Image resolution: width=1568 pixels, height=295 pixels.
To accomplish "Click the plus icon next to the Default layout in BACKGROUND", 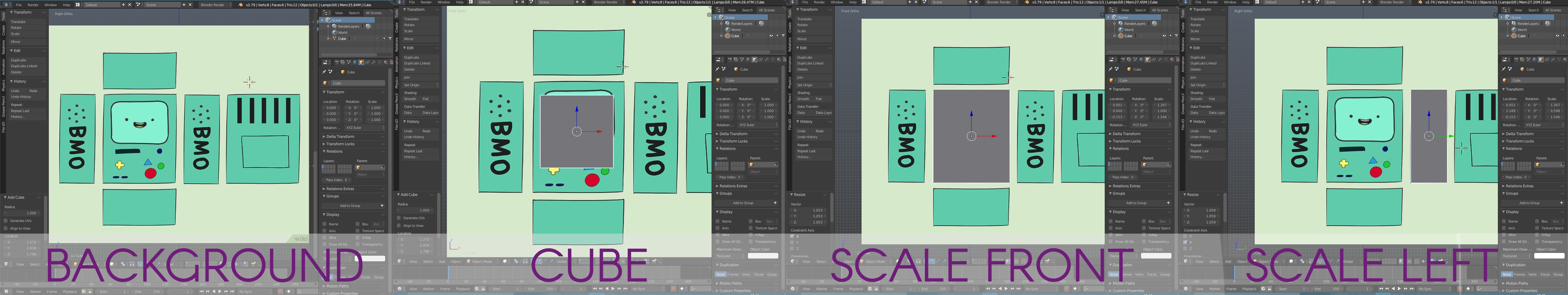I will coord(123,5).
